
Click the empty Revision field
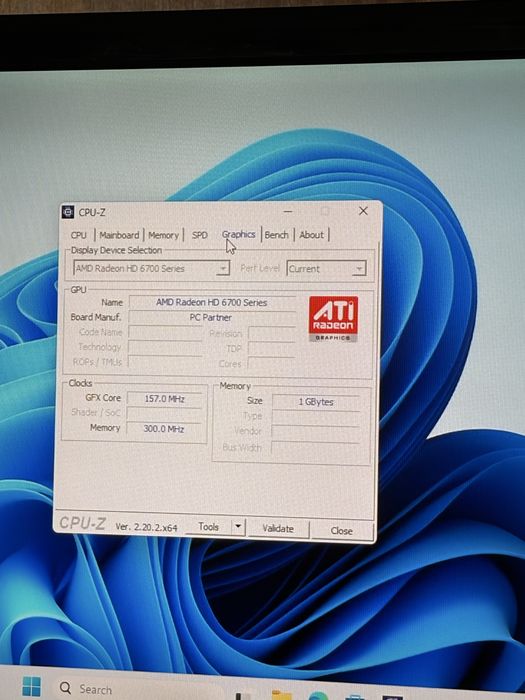272,333
